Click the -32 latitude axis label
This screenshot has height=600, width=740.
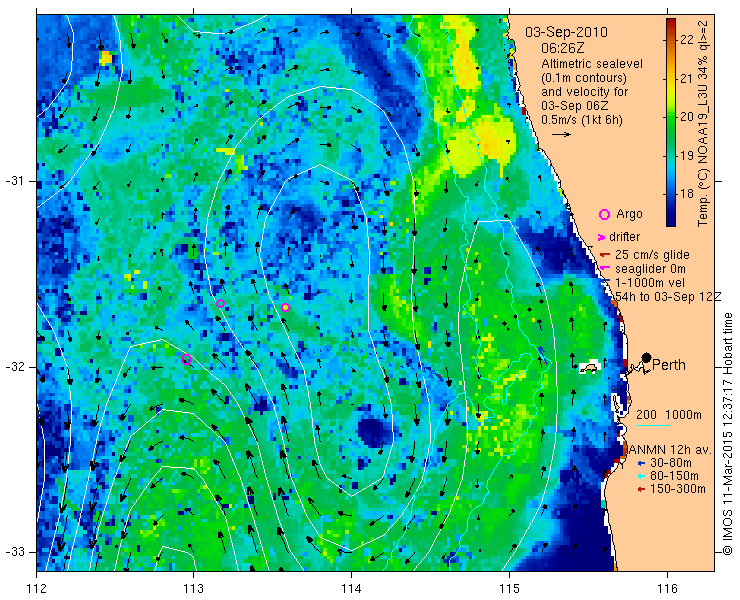tap(14, 367)
